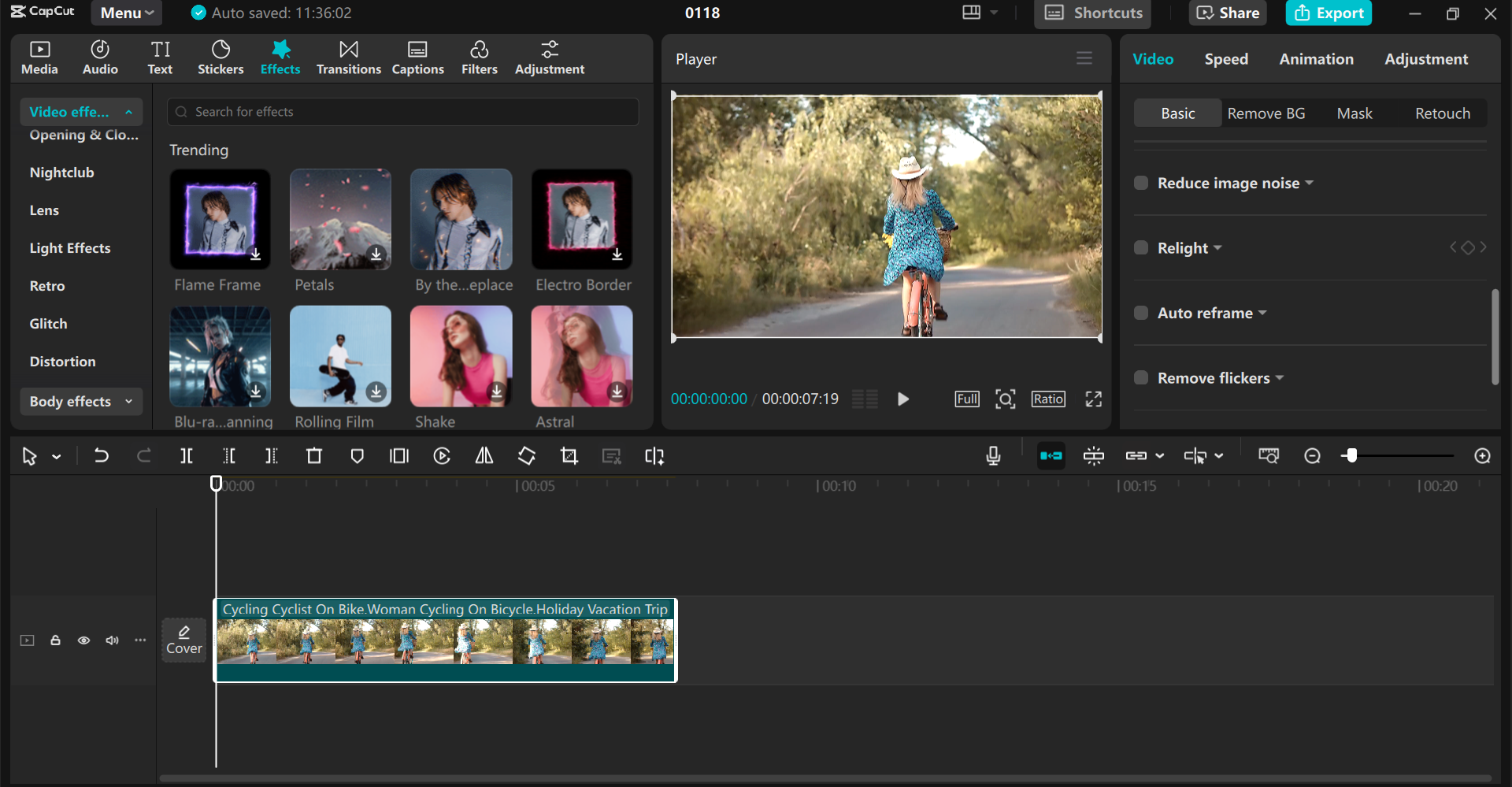Click the Crop tool in the timeline toolbar
The height and width of the screenshot is (787, 1512).
point(569,455)
